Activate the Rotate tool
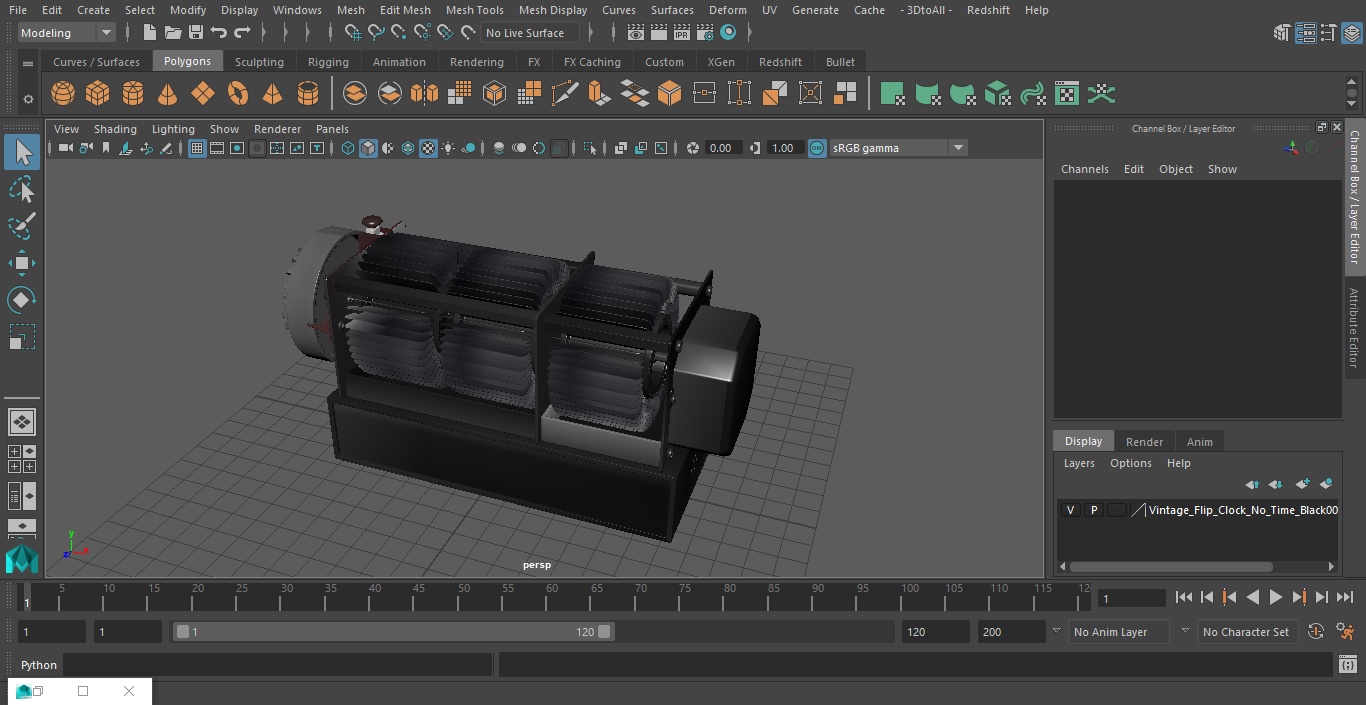This screenshot has height=705, width=1366. click(22, 300)
